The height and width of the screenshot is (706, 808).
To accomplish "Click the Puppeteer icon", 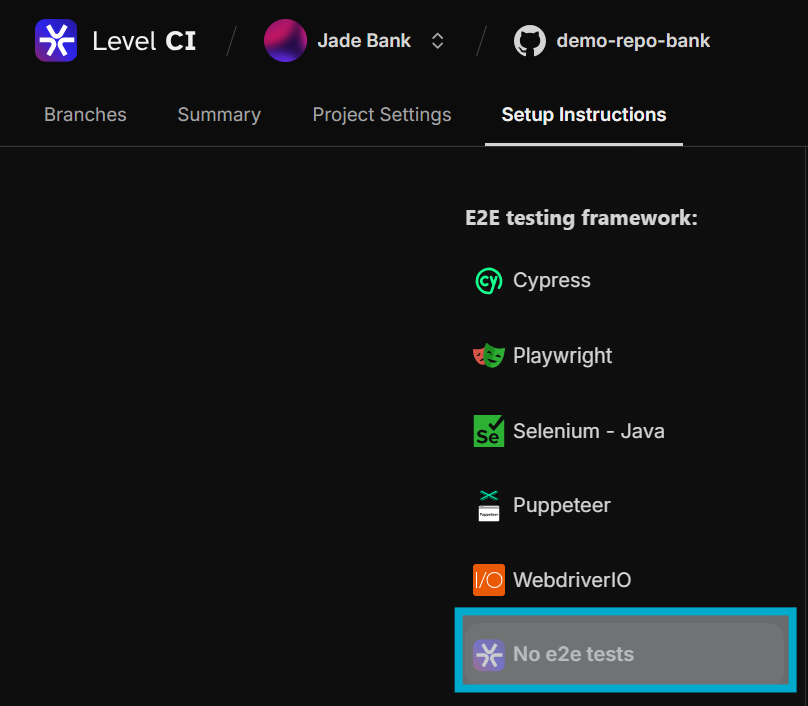I will click(488, 505).
